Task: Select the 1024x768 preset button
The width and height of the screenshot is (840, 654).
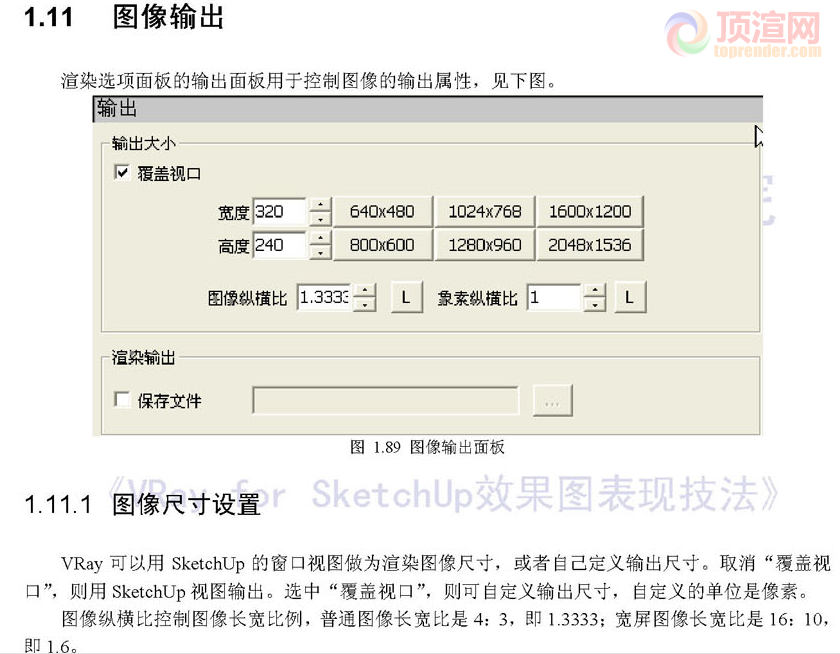Action: [x=485, y=212]
